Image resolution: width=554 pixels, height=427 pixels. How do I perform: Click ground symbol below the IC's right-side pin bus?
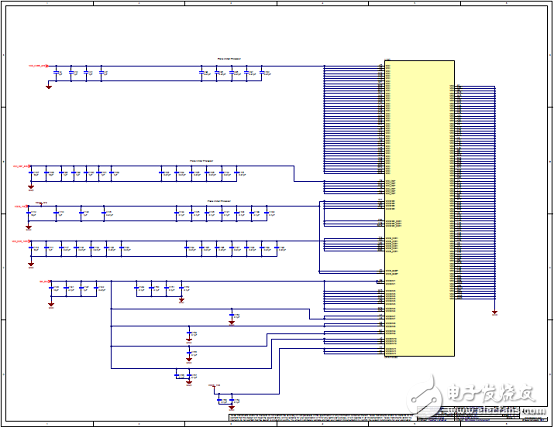pos(495,313)
